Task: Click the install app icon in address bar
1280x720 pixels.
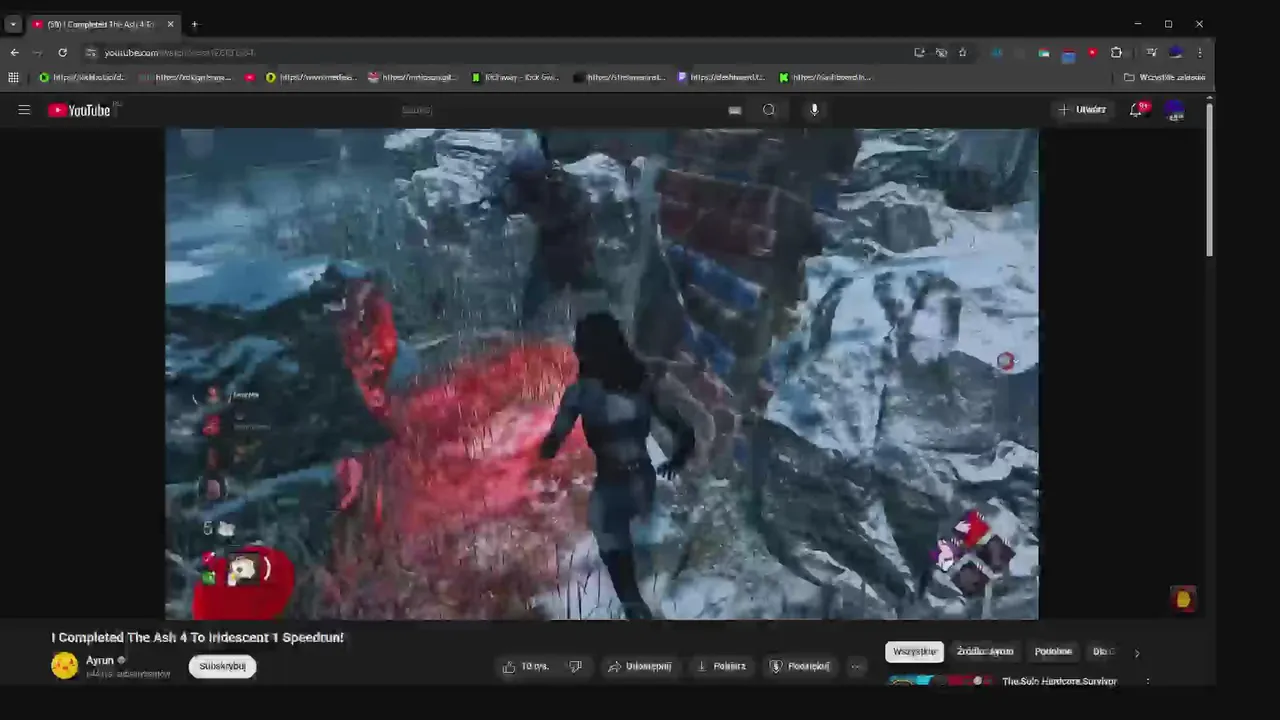Action: click(x=919, y=52)
